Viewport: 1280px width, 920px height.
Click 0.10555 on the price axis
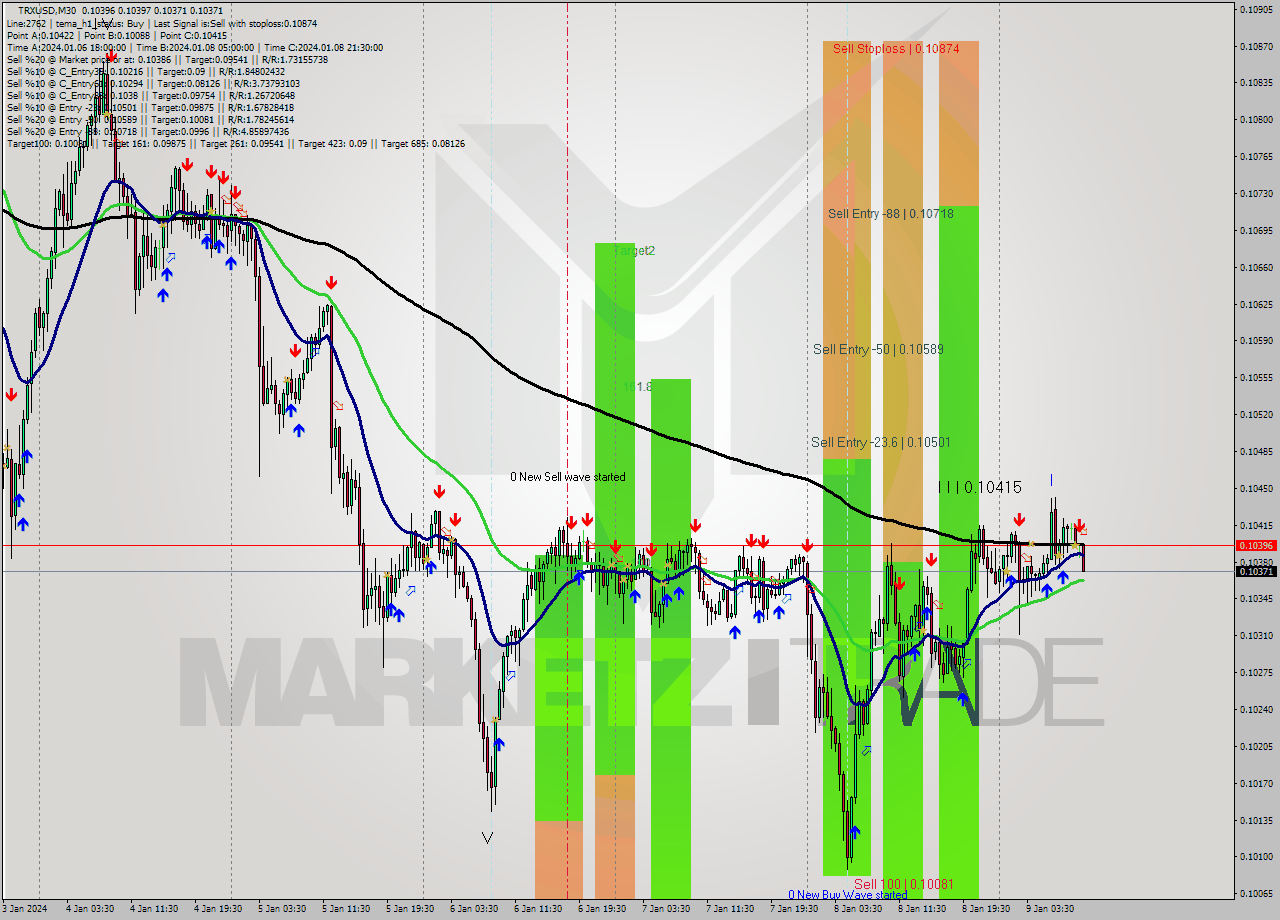point(1256,377)
